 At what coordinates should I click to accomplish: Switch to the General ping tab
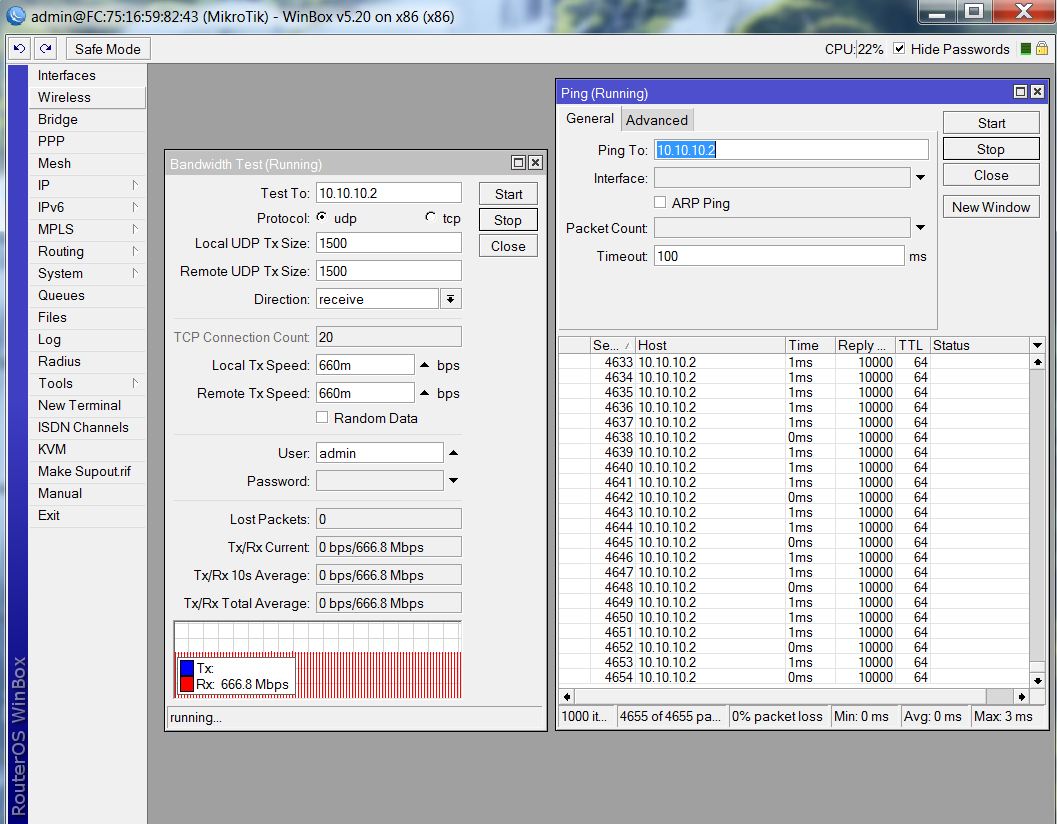coord(590,119)
